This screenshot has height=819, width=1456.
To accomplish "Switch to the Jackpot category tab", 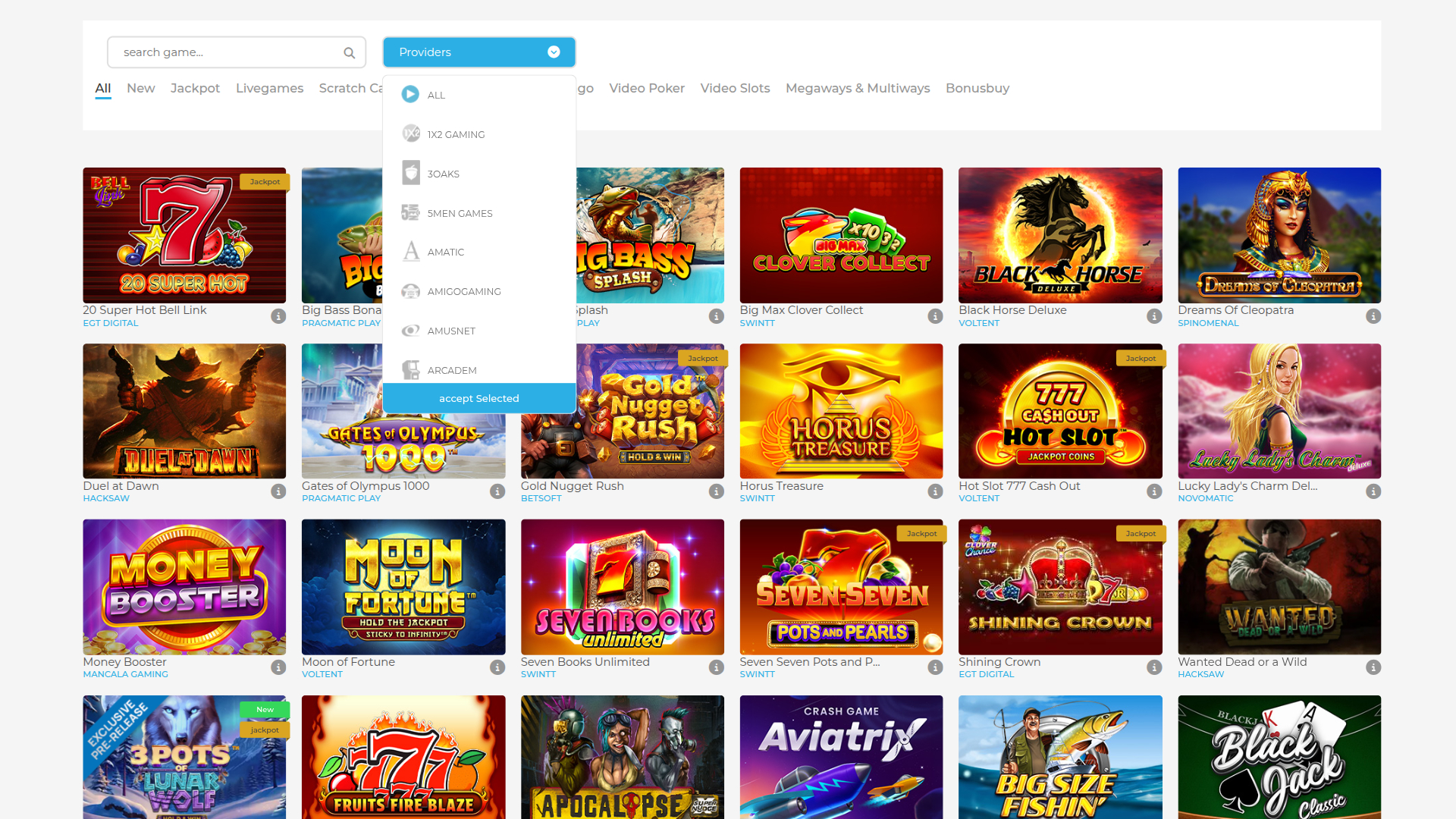I will point(195,88).
